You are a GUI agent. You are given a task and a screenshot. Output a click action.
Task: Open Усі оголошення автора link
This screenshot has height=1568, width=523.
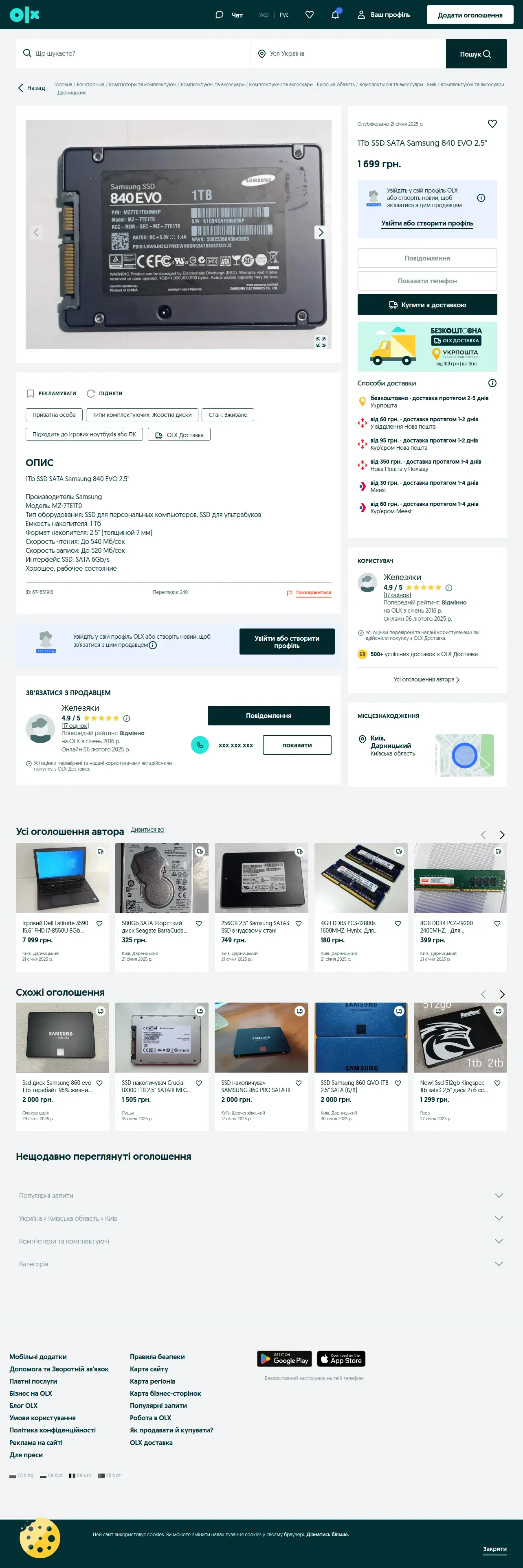click(x=427, y=679)
